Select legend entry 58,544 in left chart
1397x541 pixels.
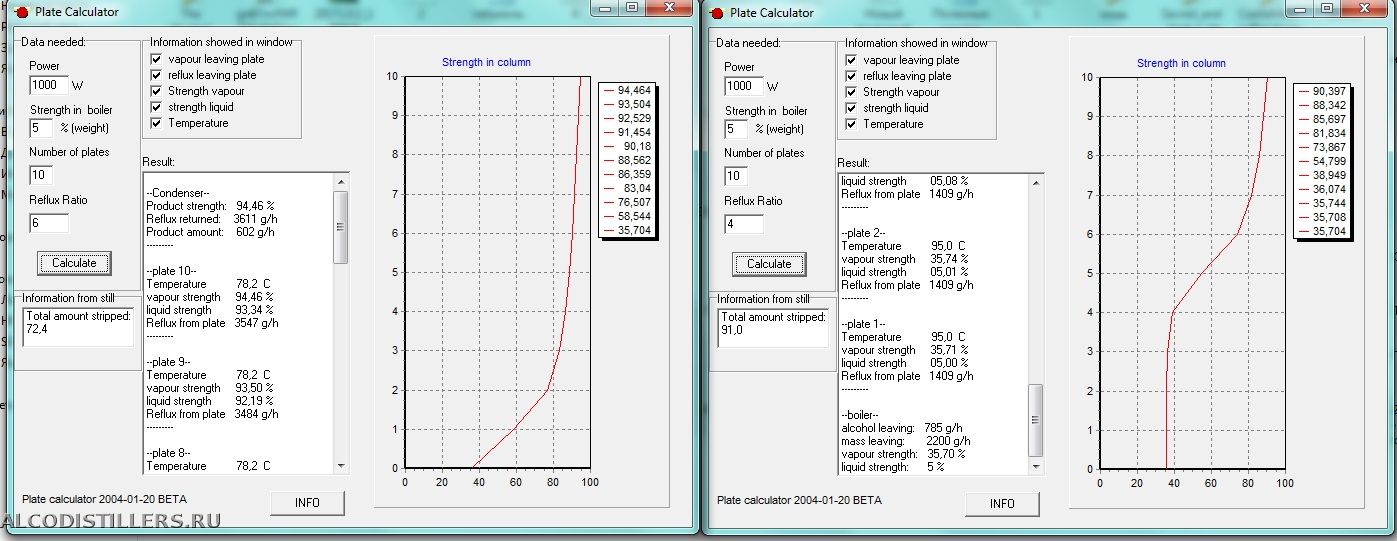[x=626, y=216]
